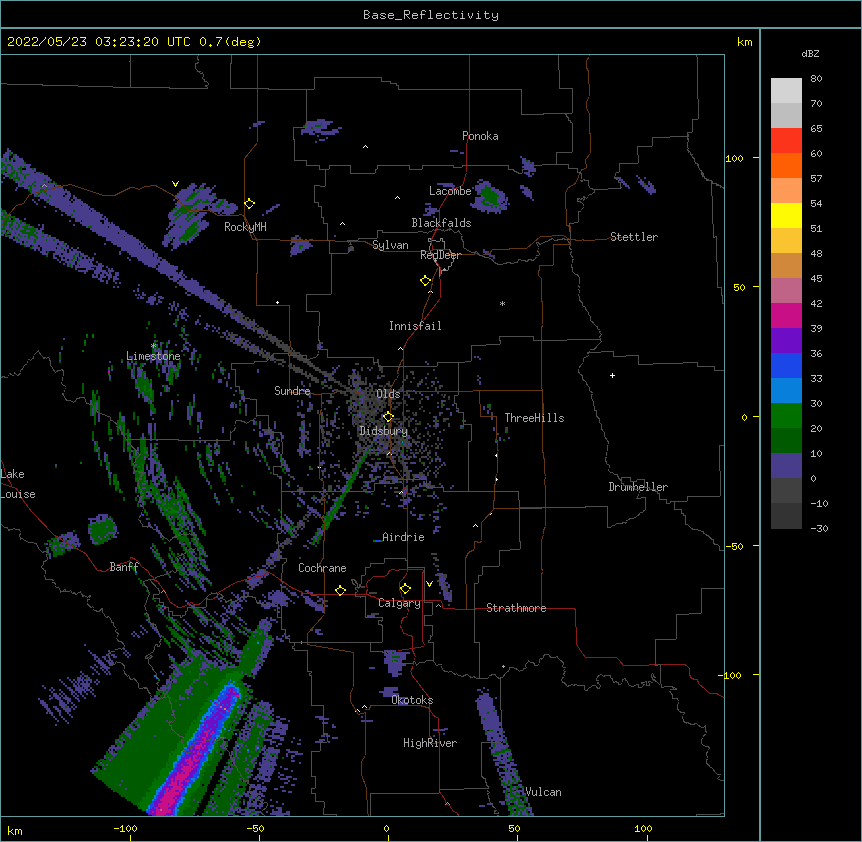Click the Drumheller city label
The height and width of the screenshot is (842, 862).
(638, 487)
